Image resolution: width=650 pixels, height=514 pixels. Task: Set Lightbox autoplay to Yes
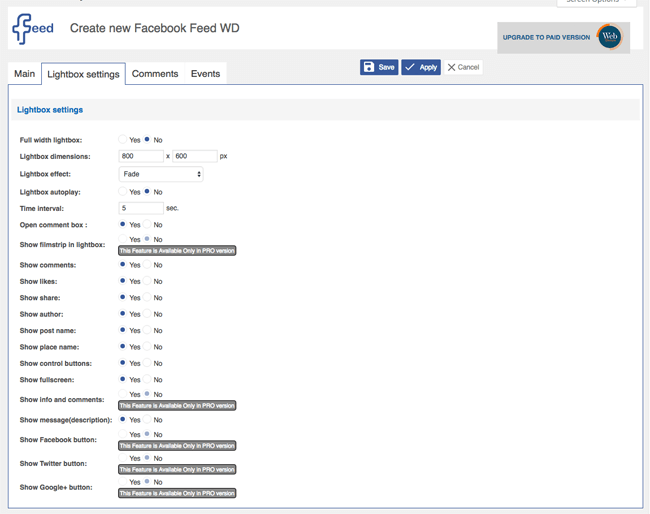click(123, 191)
